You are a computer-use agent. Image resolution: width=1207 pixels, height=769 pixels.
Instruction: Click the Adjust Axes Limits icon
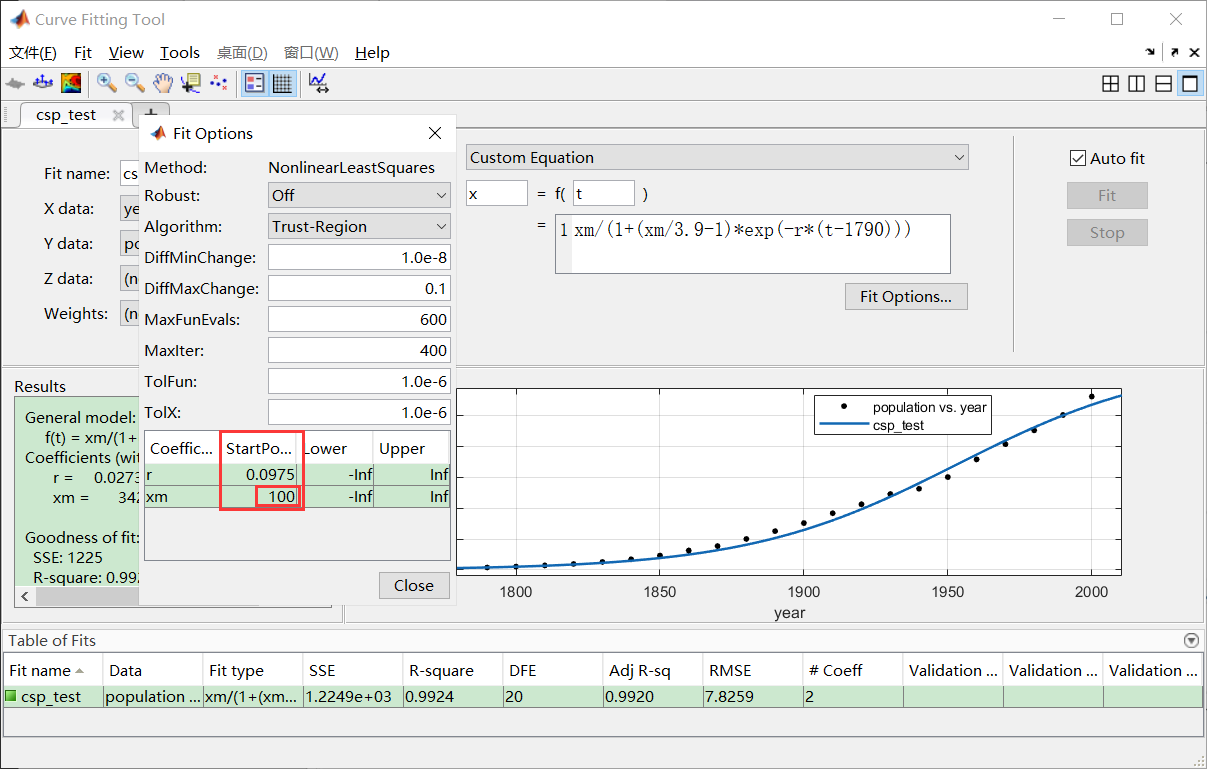click(319, 83)
